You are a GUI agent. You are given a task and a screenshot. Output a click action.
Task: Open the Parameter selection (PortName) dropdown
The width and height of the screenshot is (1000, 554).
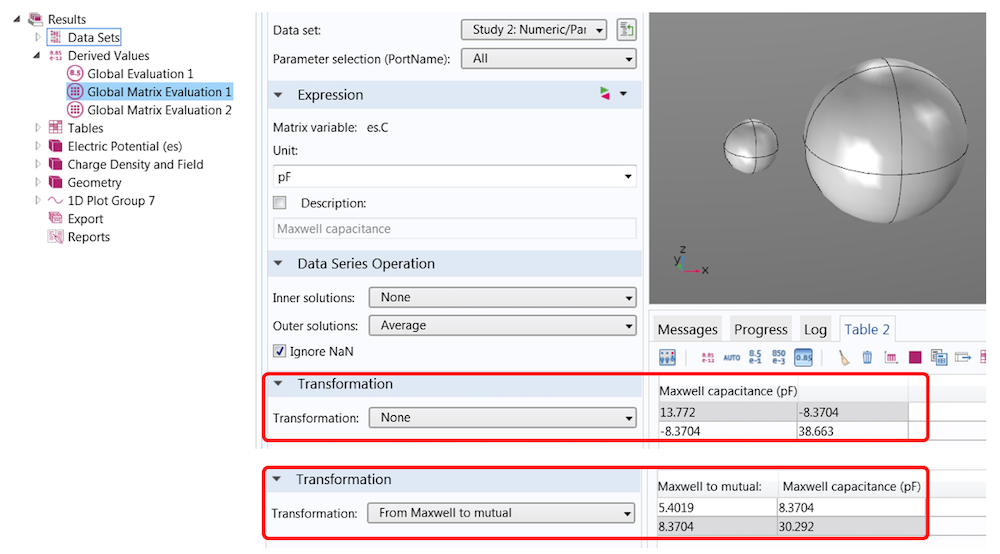tap(548, 59)
